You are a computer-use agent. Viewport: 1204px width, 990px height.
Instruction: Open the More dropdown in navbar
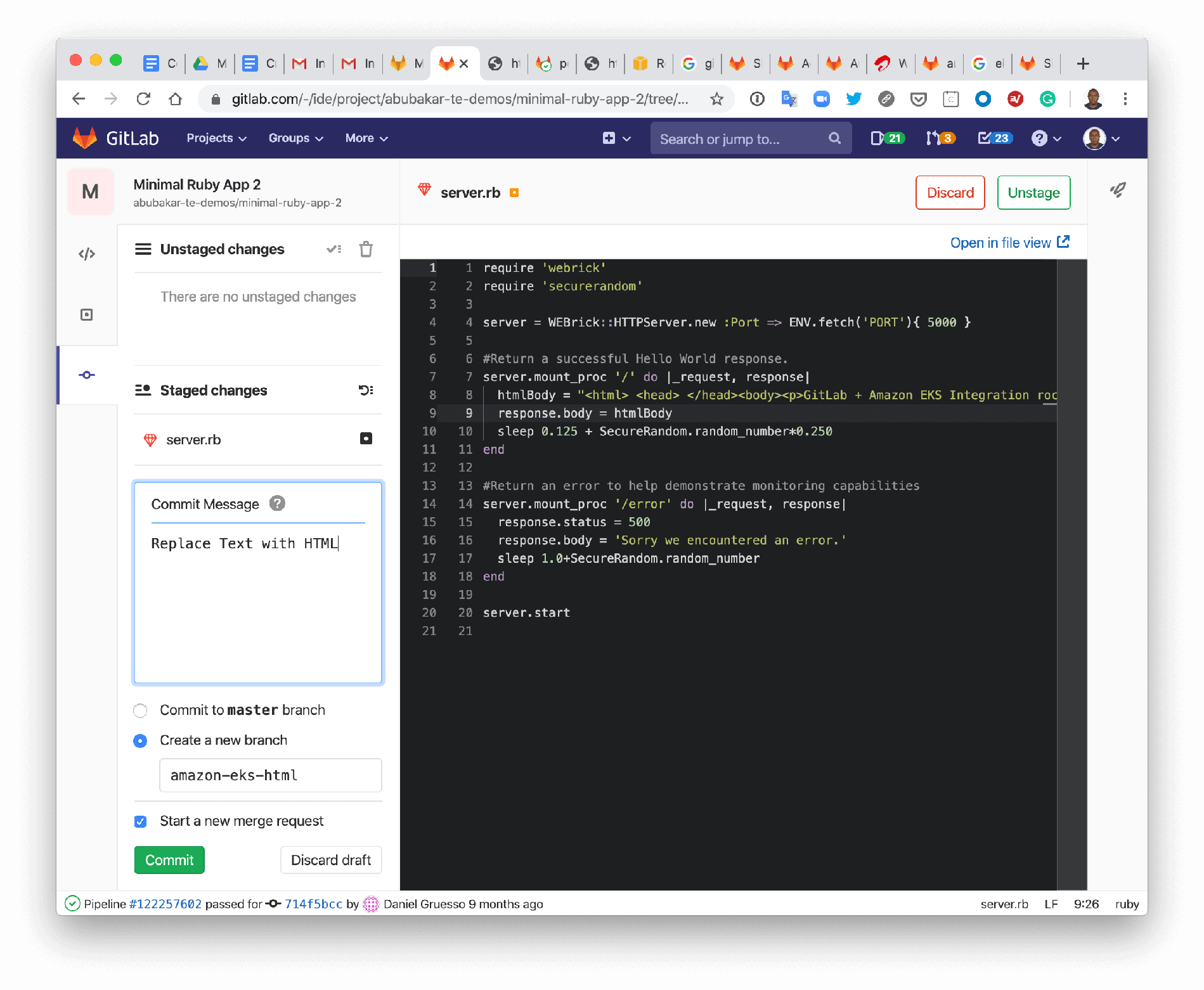366,138
